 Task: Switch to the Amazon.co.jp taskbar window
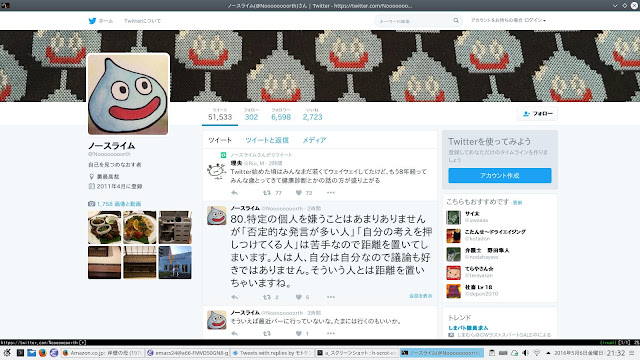[x=102, y=353]
